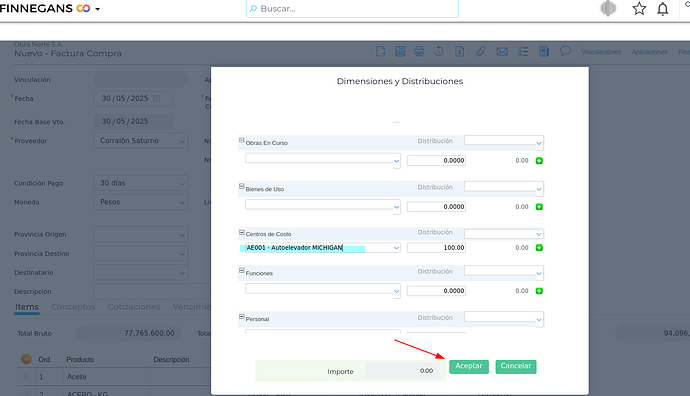Edit the Funciones 0.0000 percentage field
The height and width of the screenshot is (396, 690).
click(436, 291)
